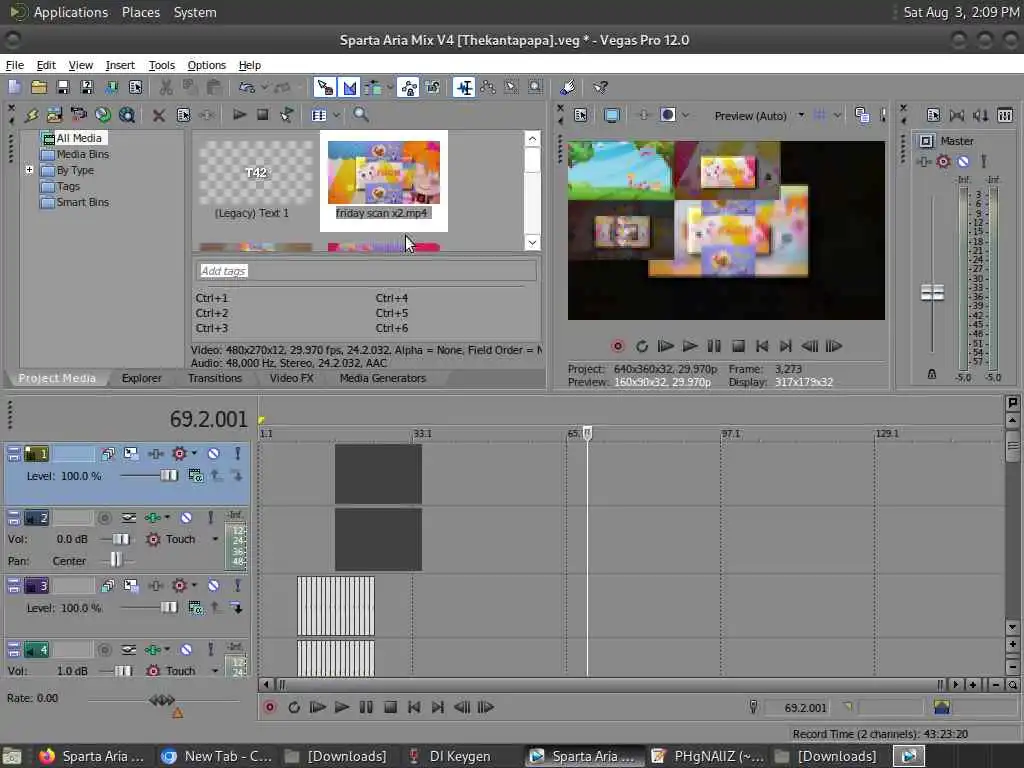Screen dimensions: 1024x768
Task: Open the Applications menu in top panel
Action: point(71,12)
